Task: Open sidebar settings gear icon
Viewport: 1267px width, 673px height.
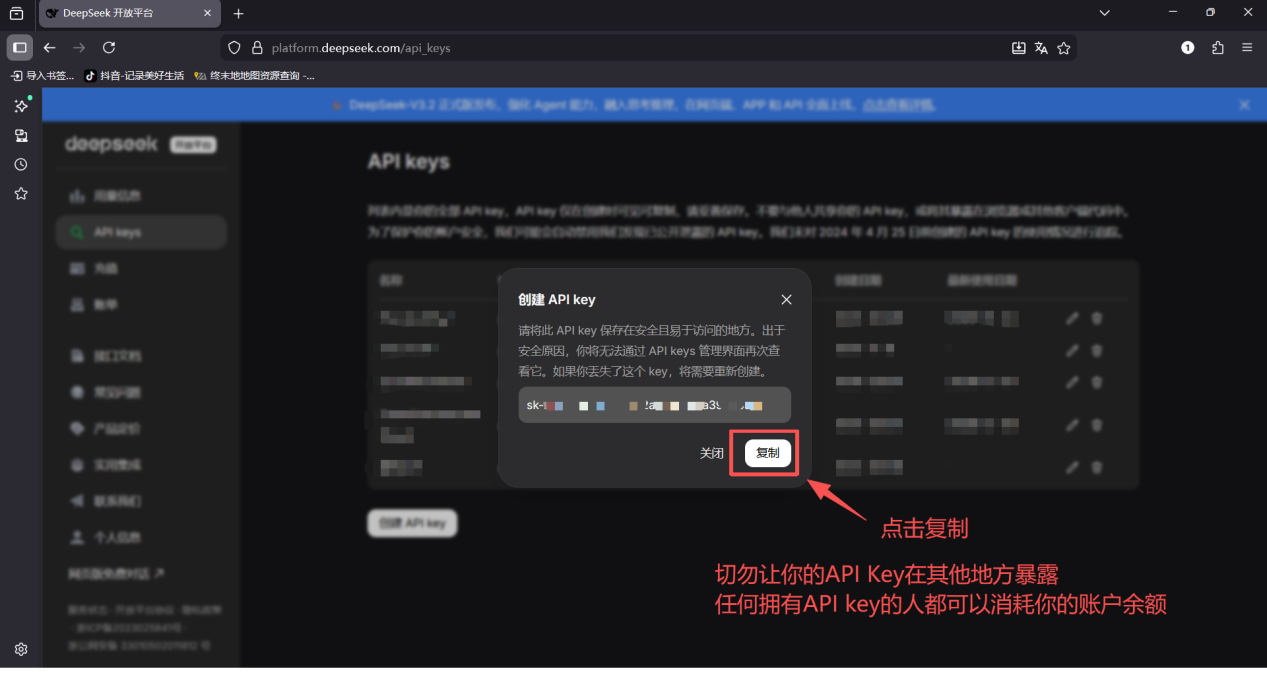Action: 21,649
